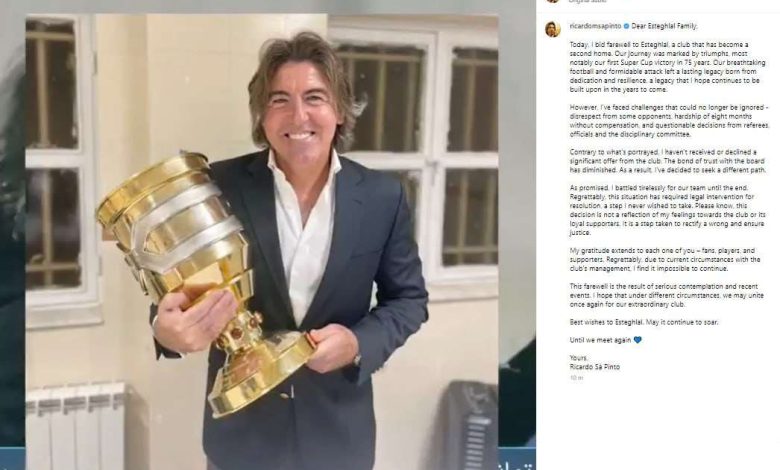Click the 10 m post timestamp
780x470 pixels.
(x=577, y=378)
